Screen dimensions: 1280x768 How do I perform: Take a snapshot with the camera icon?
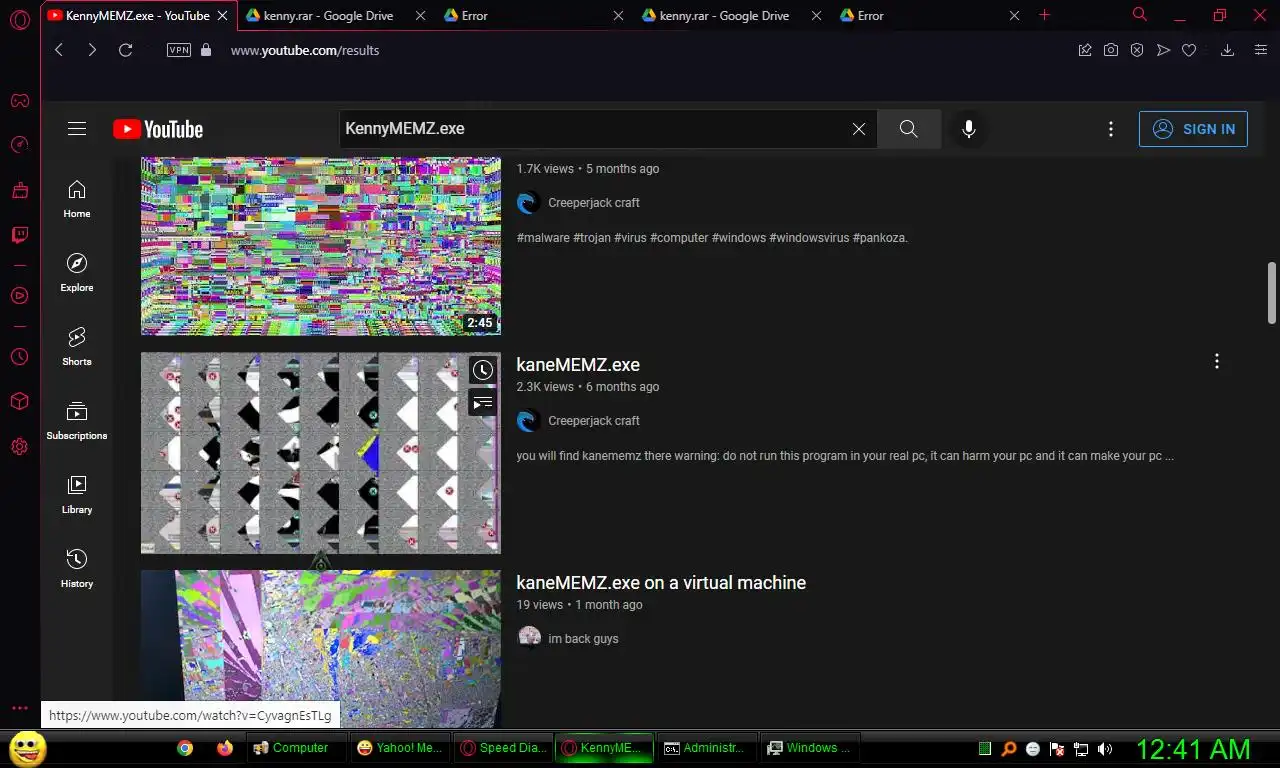click(x=1111, y=50)
